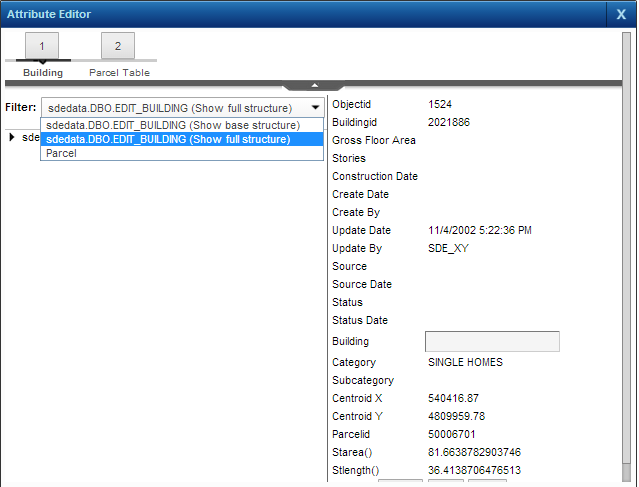Click the SINGLE HOMES category value
The image size is (639, 487).
[x=465, y=362]
